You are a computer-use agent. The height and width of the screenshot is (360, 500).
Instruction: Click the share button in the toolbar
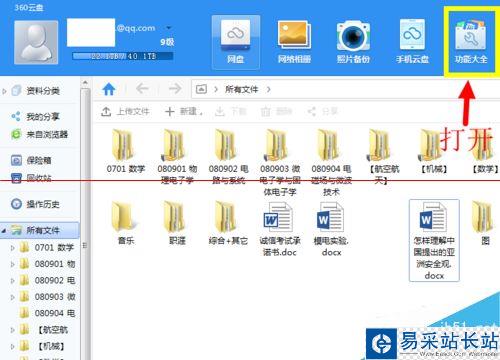[323, 111]
